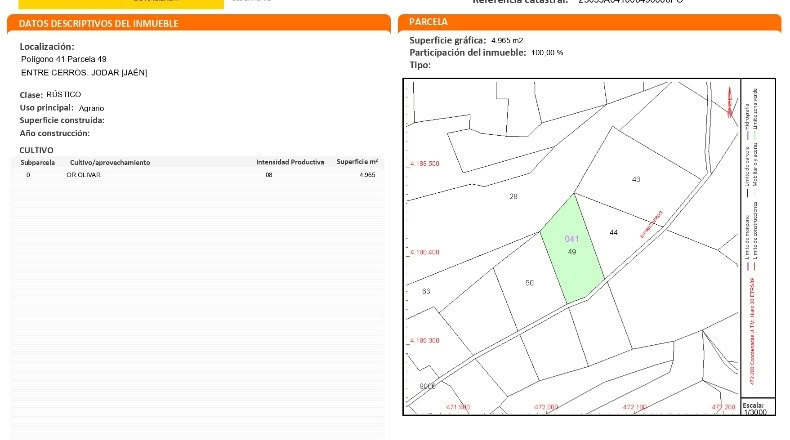Viewport: 790px width, 440px height.
Task: Click the '100,00 %' participation value
Action: coord(547,52)
